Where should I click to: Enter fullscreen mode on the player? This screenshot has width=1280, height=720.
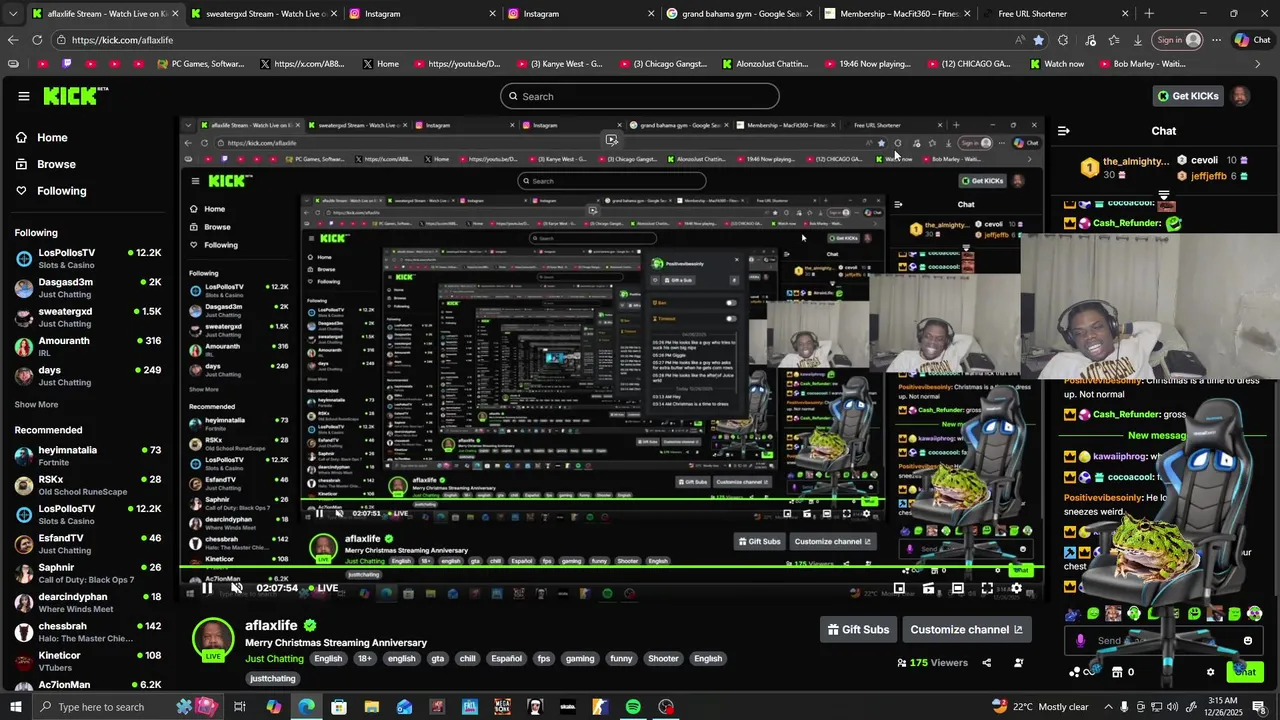[987, 588]
